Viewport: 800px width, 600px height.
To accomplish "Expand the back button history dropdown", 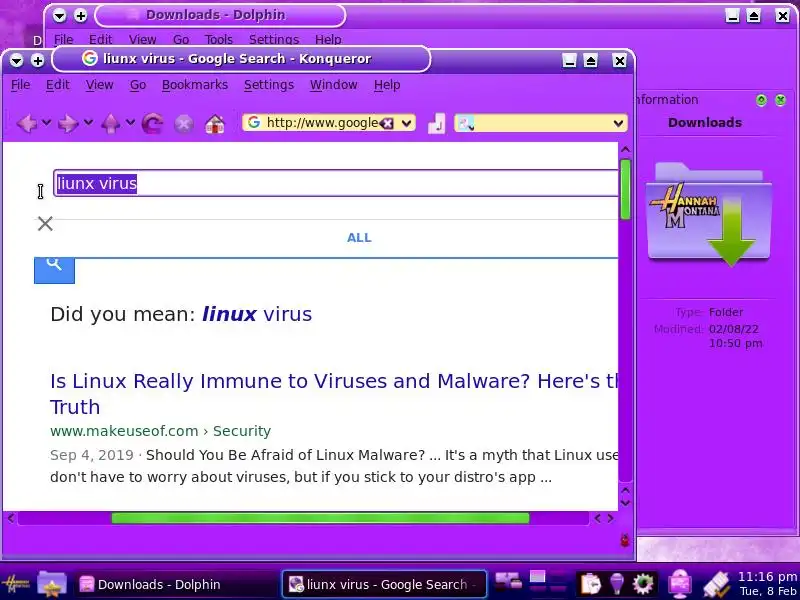I will coord(46,122).
